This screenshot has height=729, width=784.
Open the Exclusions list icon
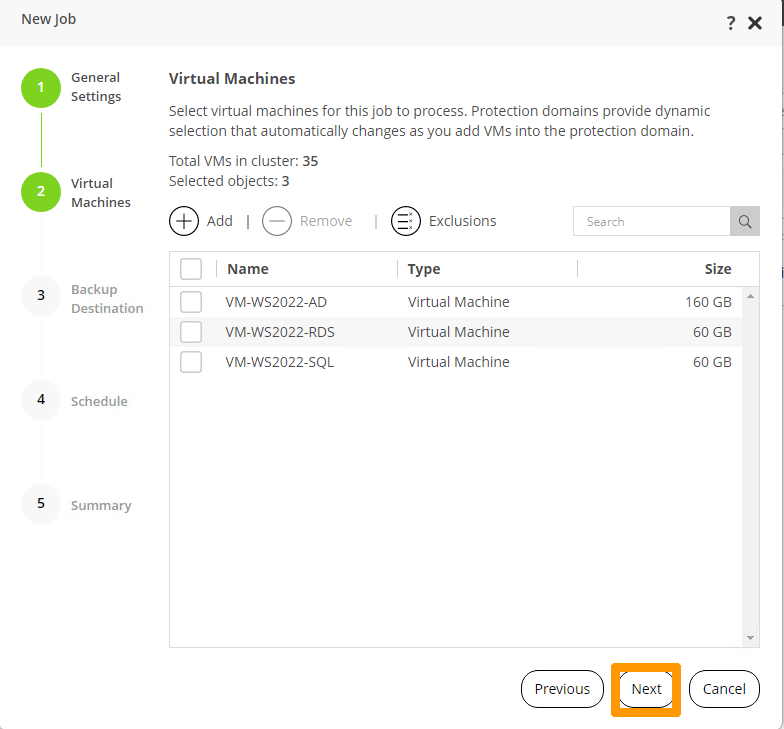tap(406, 221)
